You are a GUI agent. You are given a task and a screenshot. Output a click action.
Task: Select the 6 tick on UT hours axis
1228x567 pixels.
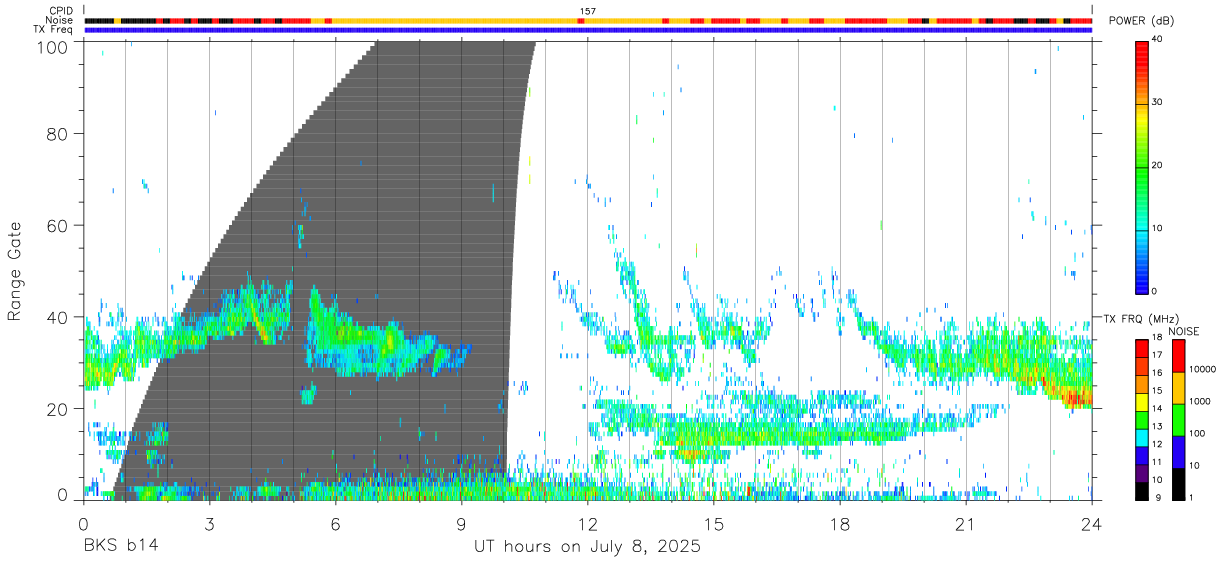pyautogui.click(x=336, y=523)
